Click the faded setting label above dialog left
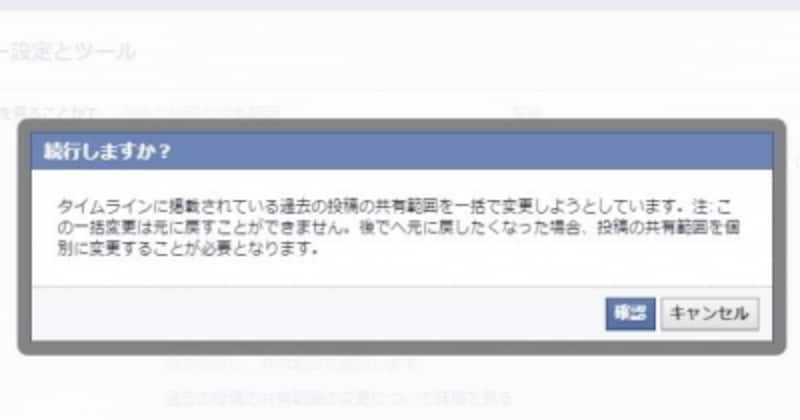Image resolution: width=800 pixels, height=420 pixels. coord(48,111)
